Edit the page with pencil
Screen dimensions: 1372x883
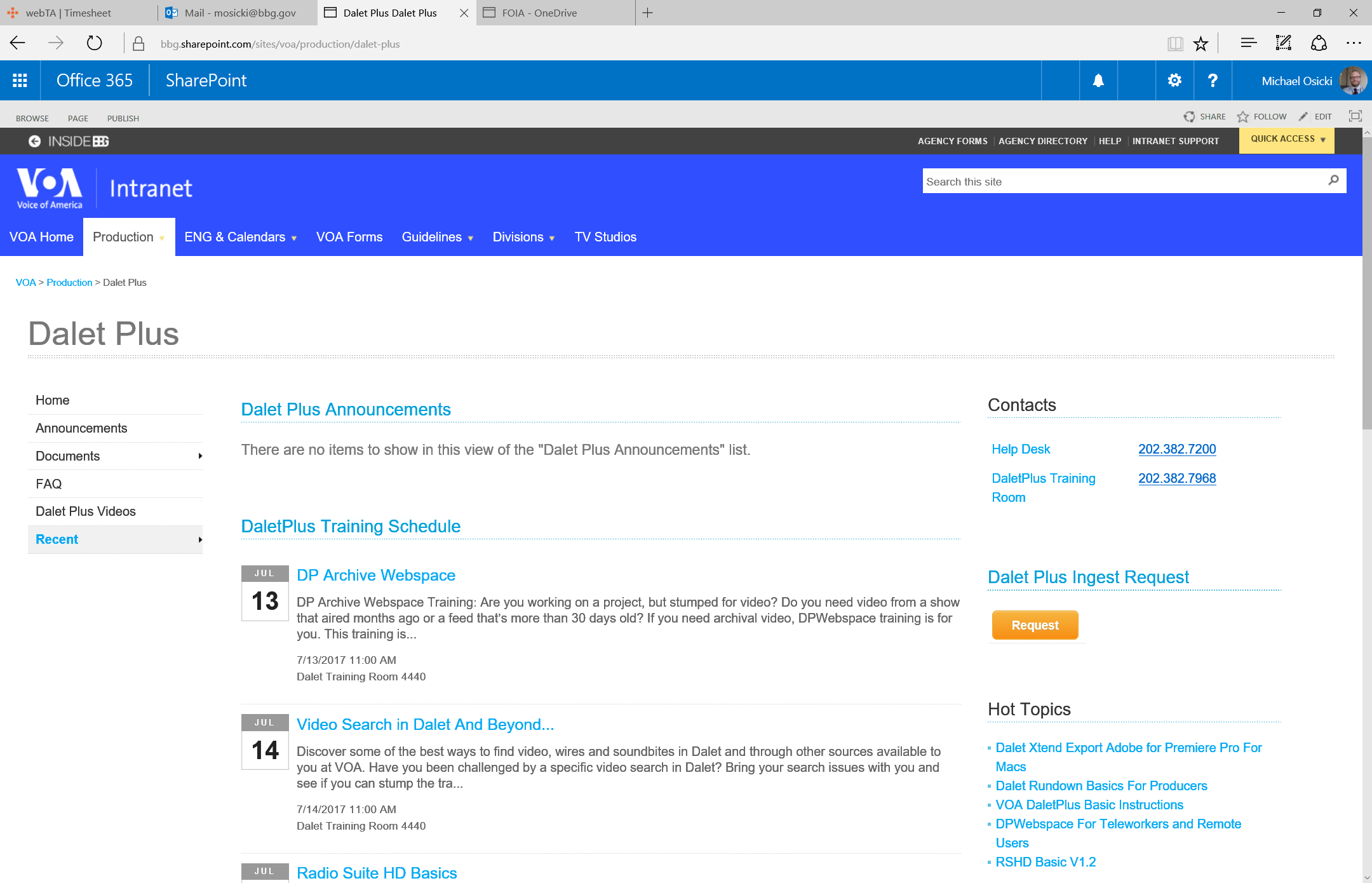pyautogui.click(x=1315, y=117)
